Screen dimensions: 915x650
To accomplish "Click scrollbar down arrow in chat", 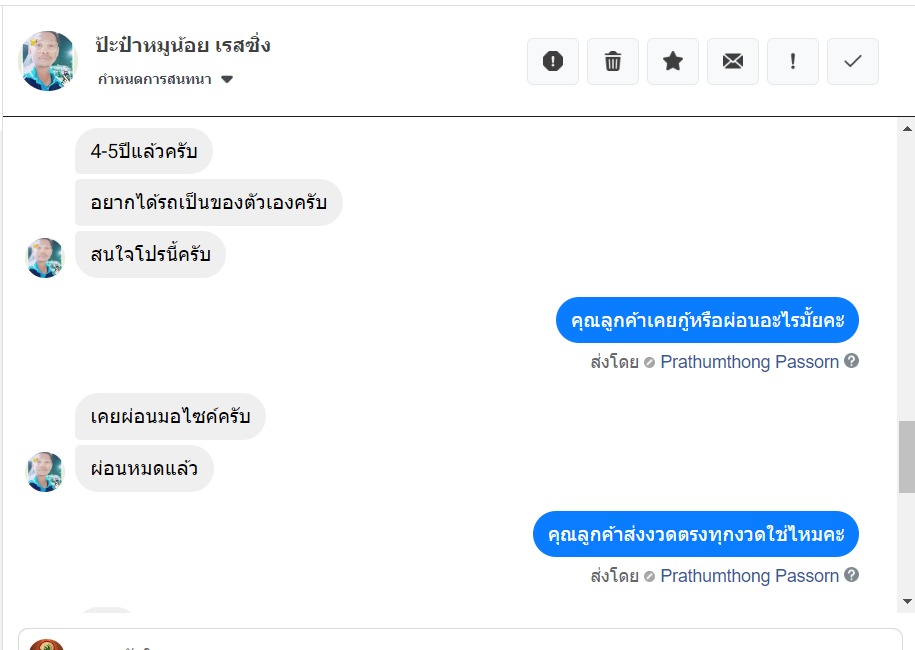I will 907,602.
